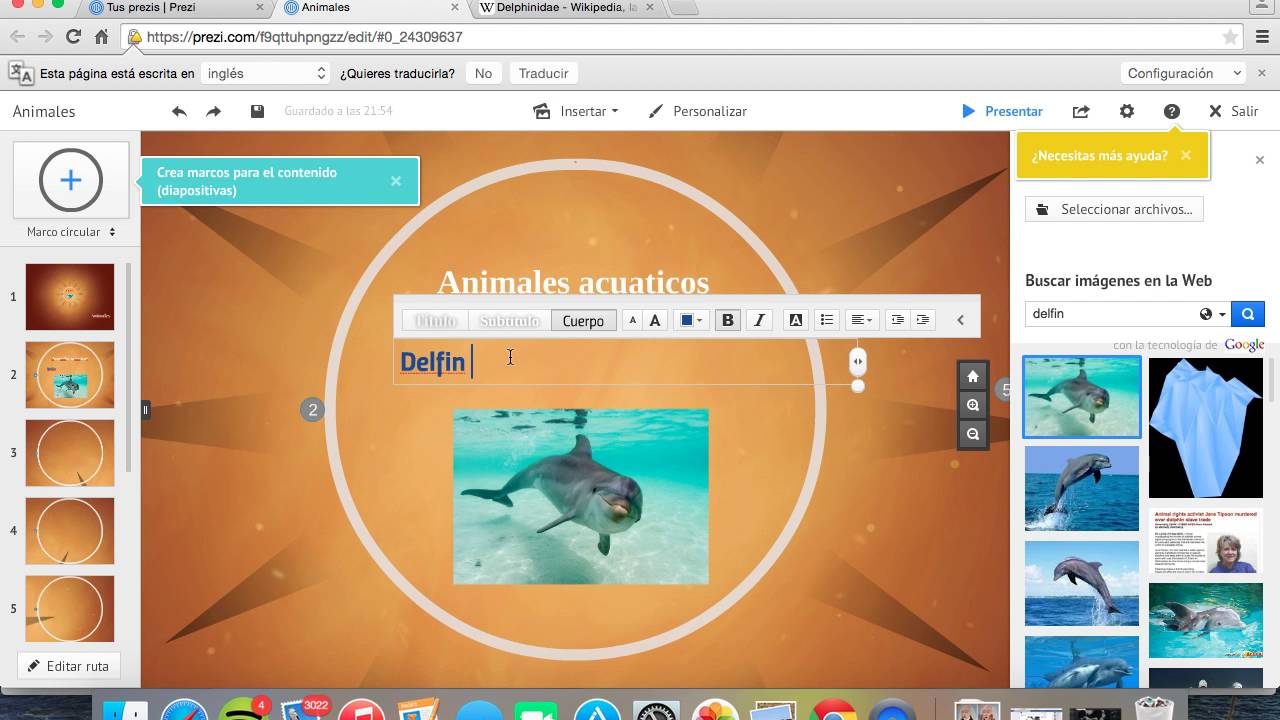The height and width of the screenshot is (720, 1280).
Task: Toggle bullet list formatting
Action: click(x=827, y=320)
